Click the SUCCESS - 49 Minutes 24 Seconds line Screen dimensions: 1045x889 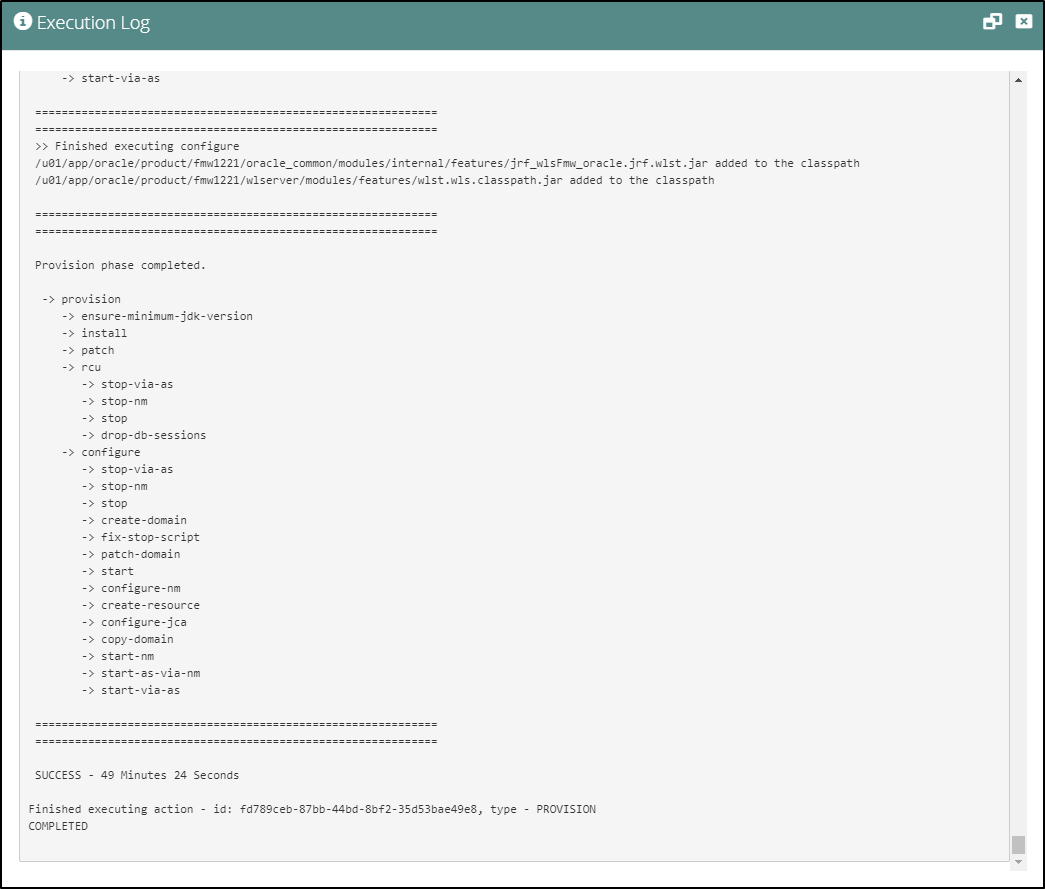tap(137, 775)
